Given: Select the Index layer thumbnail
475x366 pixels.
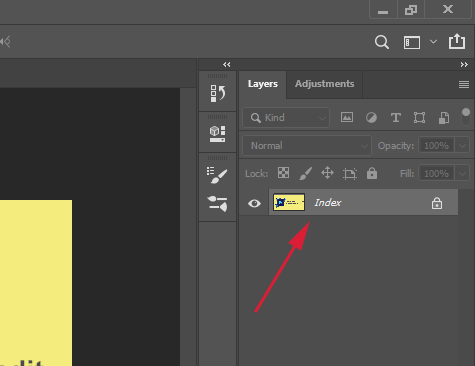Looking at the screenshot, I should [289, 202].
